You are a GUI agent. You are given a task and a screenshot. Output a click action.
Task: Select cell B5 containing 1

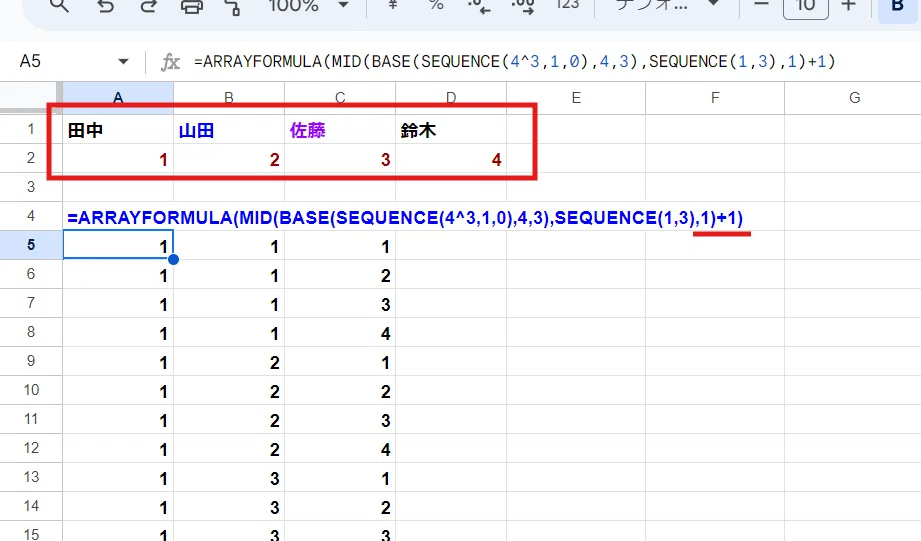(x=229, y=246)
